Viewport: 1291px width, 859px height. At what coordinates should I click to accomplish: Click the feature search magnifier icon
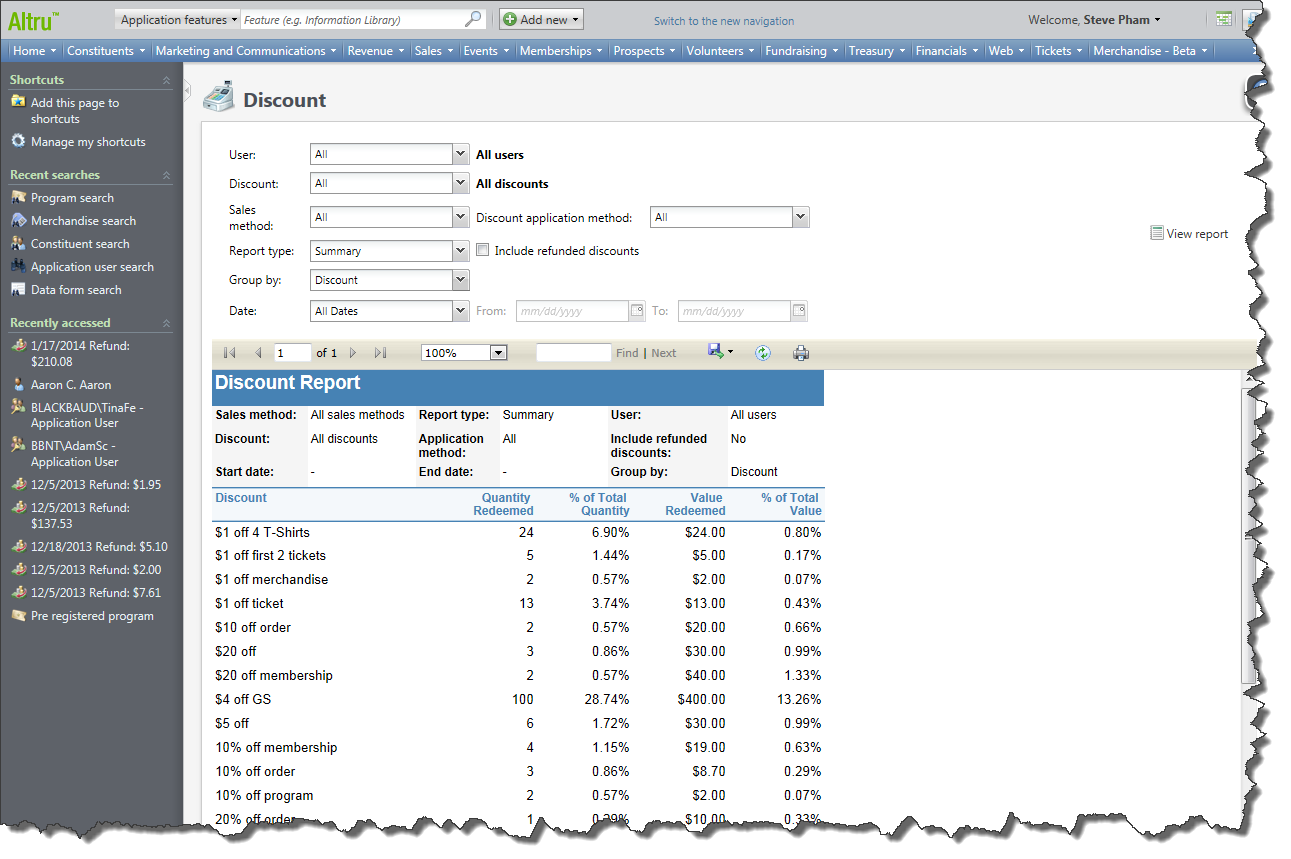[x=474, y=19]
